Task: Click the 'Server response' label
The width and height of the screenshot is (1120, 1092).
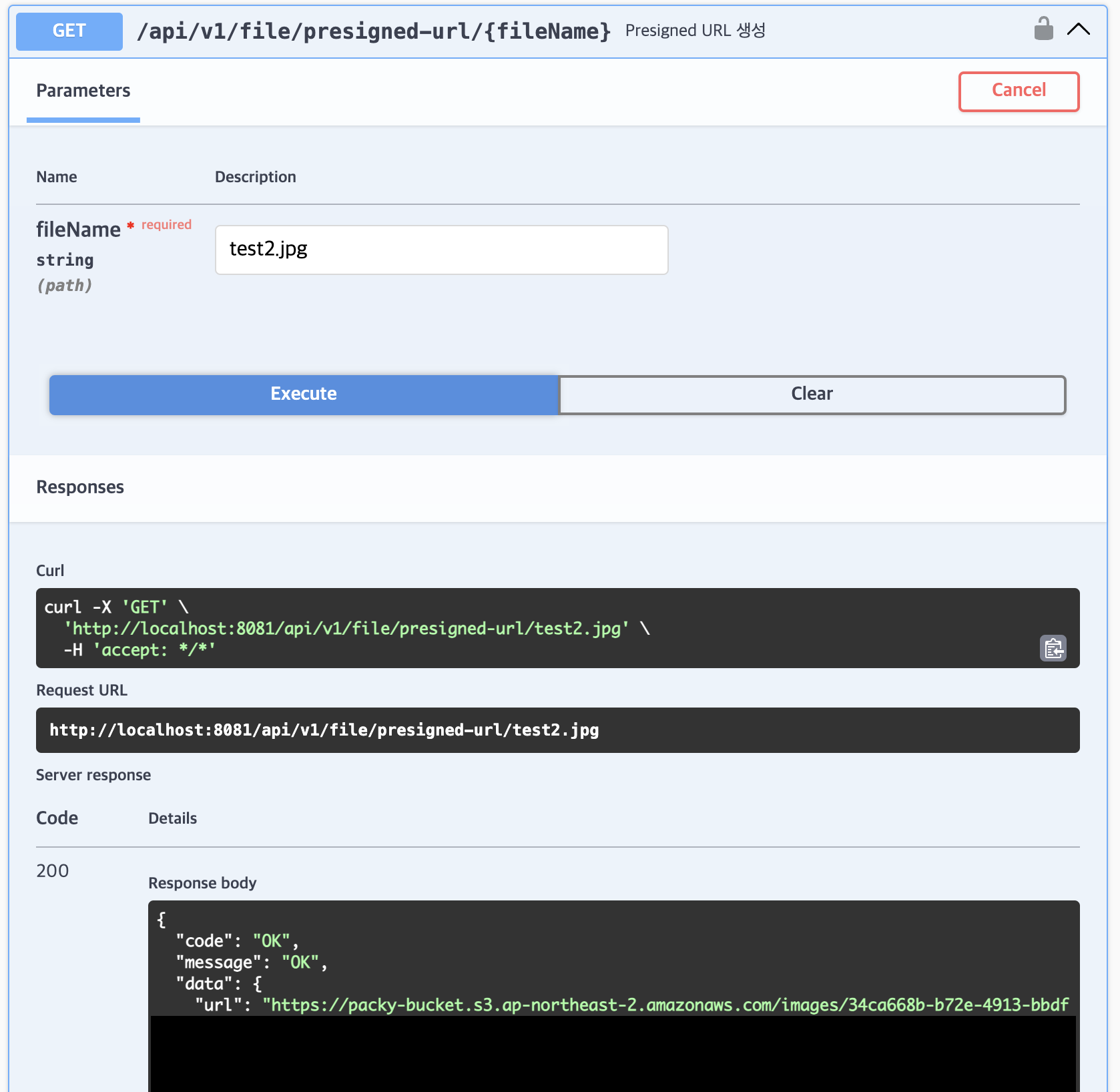Action: click(93, 775)
